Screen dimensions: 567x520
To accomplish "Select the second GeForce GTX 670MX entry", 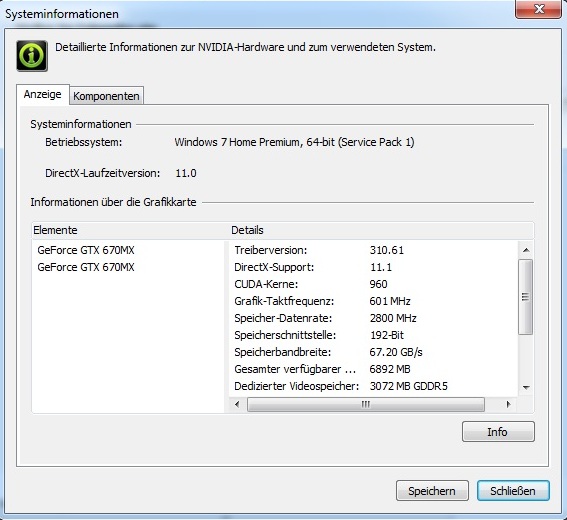I will [86, 267].
